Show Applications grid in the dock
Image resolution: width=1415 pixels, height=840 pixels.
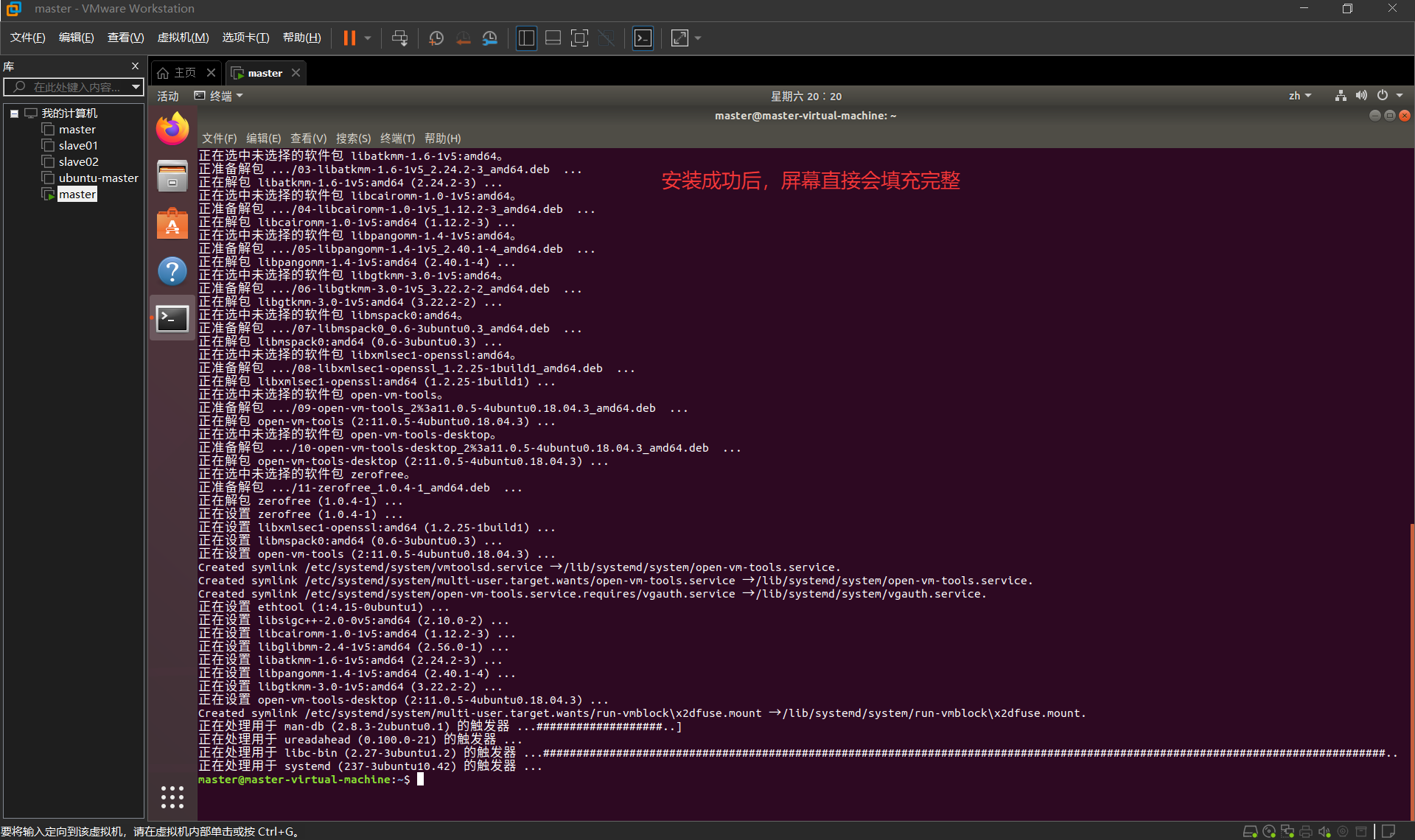tap(172, 797)
